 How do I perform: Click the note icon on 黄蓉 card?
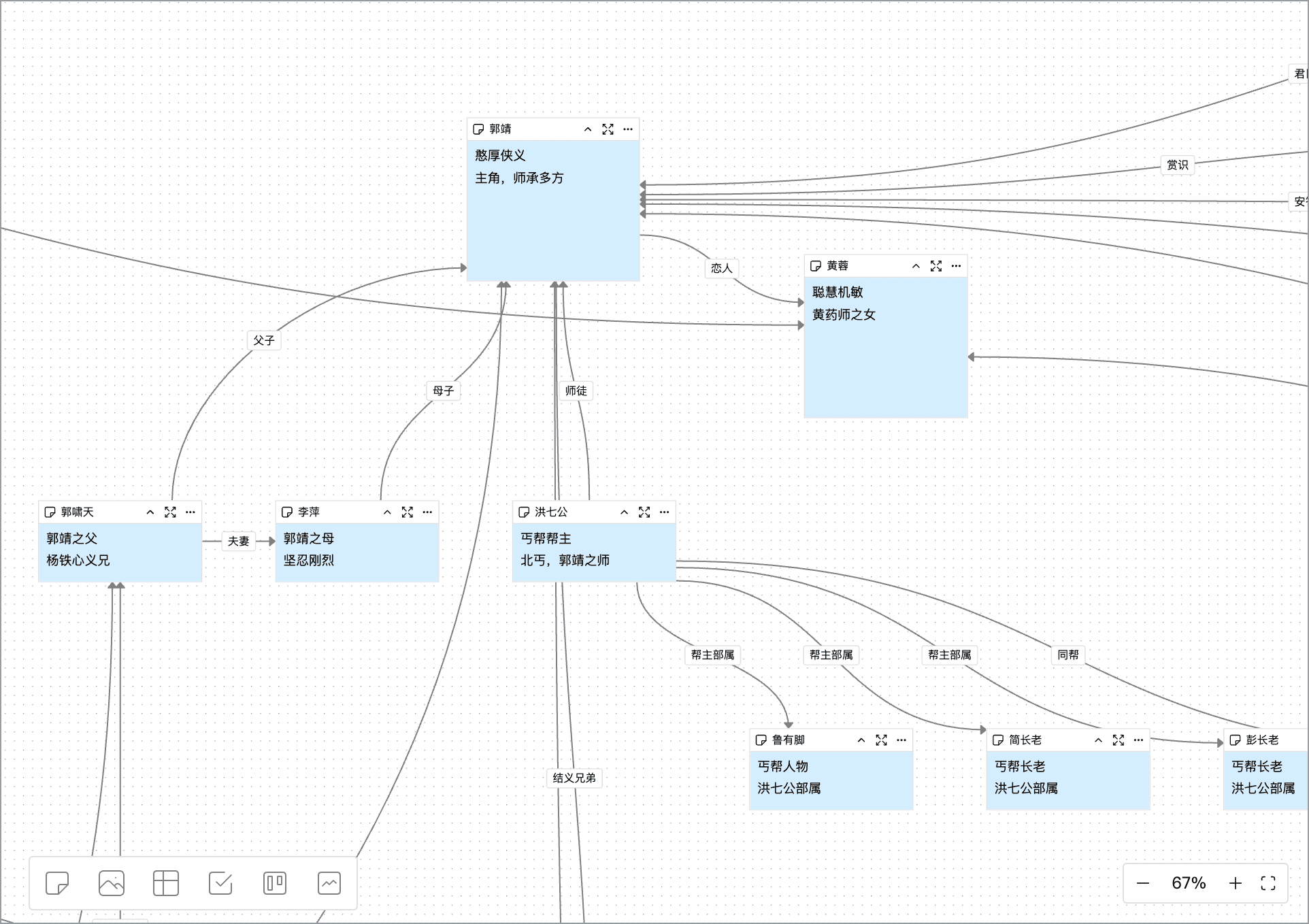(816, 266)
